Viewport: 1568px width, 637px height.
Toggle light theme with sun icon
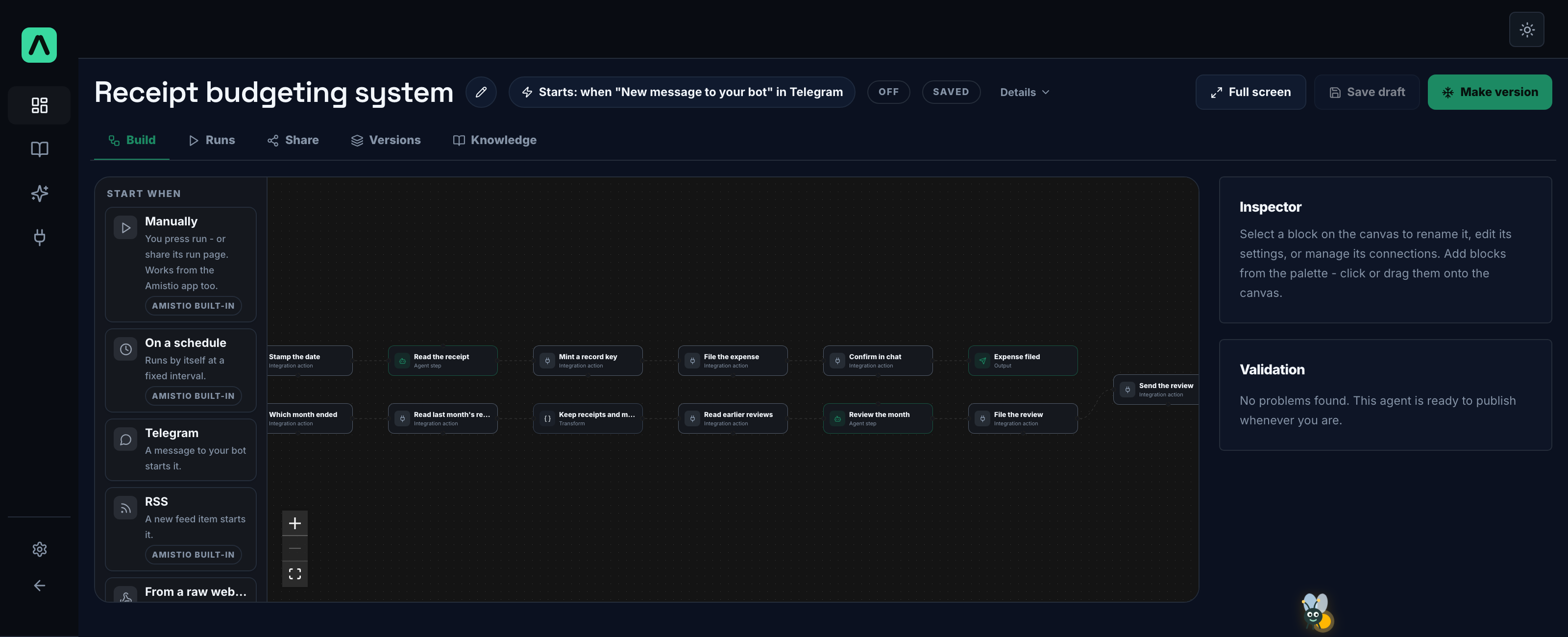[1527, 29]
